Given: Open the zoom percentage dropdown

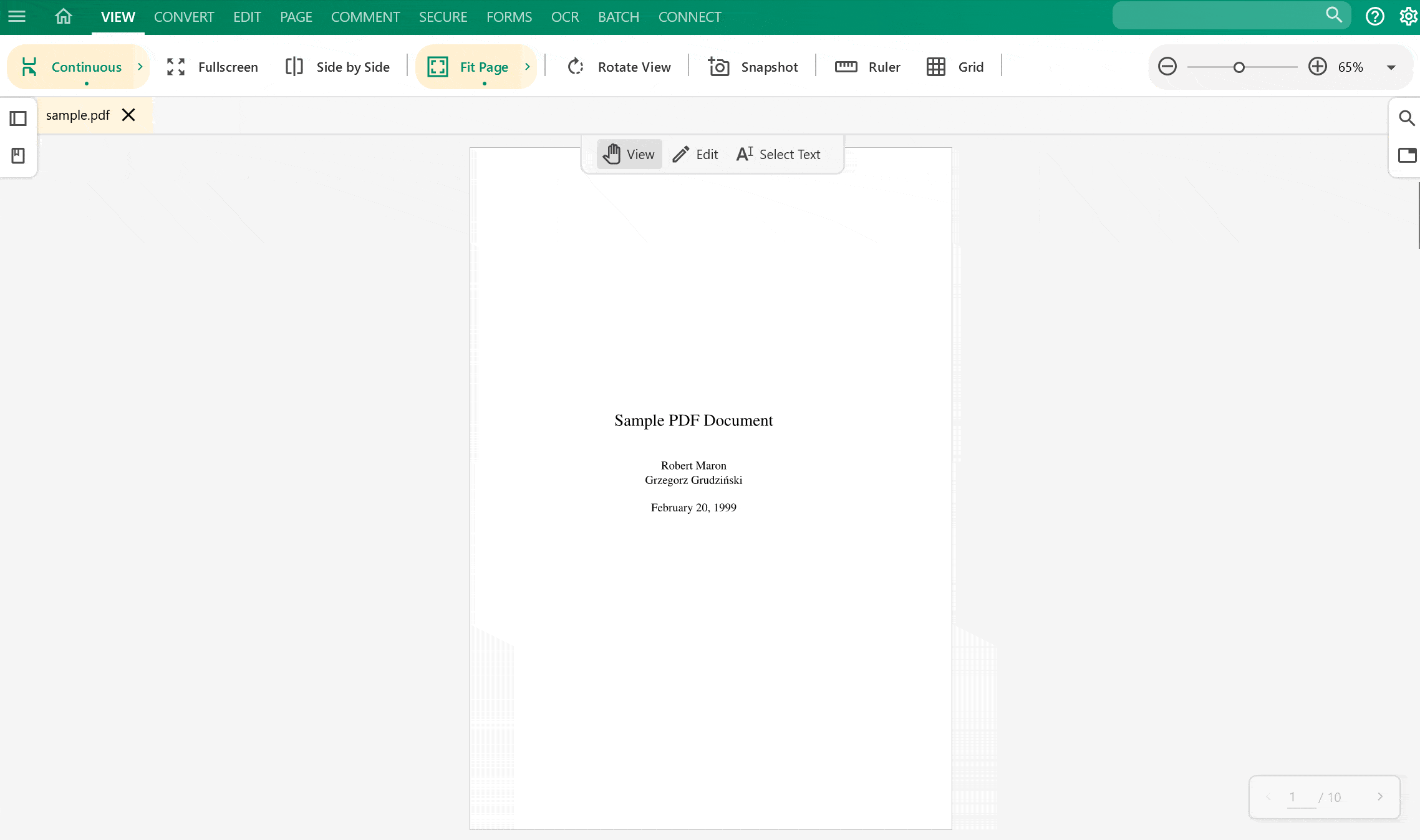Looking at the screenshot, I should pyautogui.click(x=1391, y=67).
